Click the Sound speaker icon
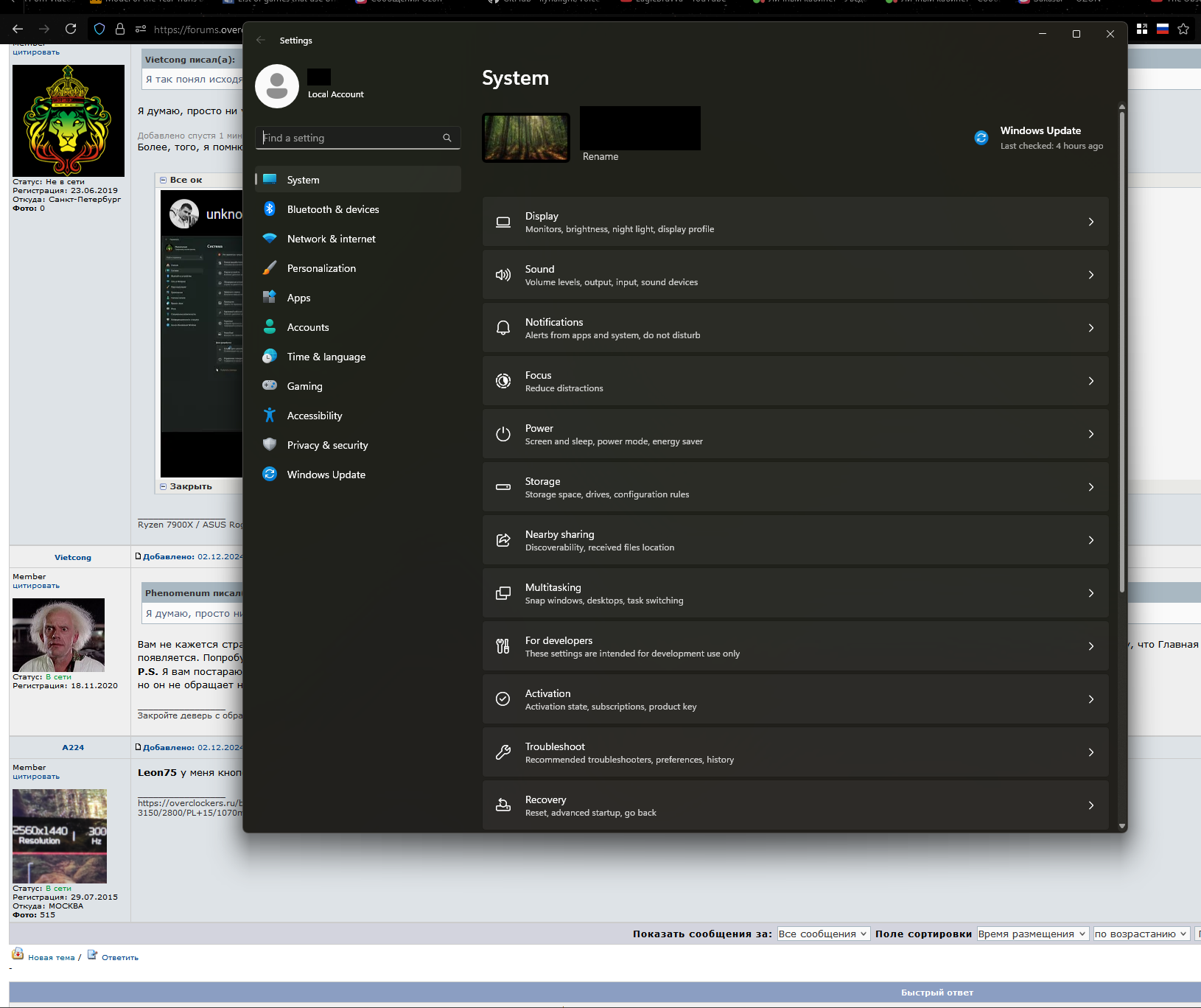This screenshot has width=1201, height=1008. point(503,275)
